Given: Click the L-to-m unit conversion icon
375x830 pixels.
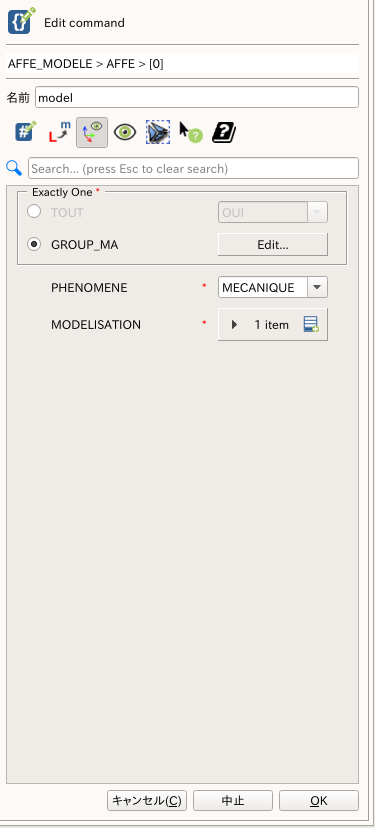Looking at the screenshot, I should coord(59,132).
